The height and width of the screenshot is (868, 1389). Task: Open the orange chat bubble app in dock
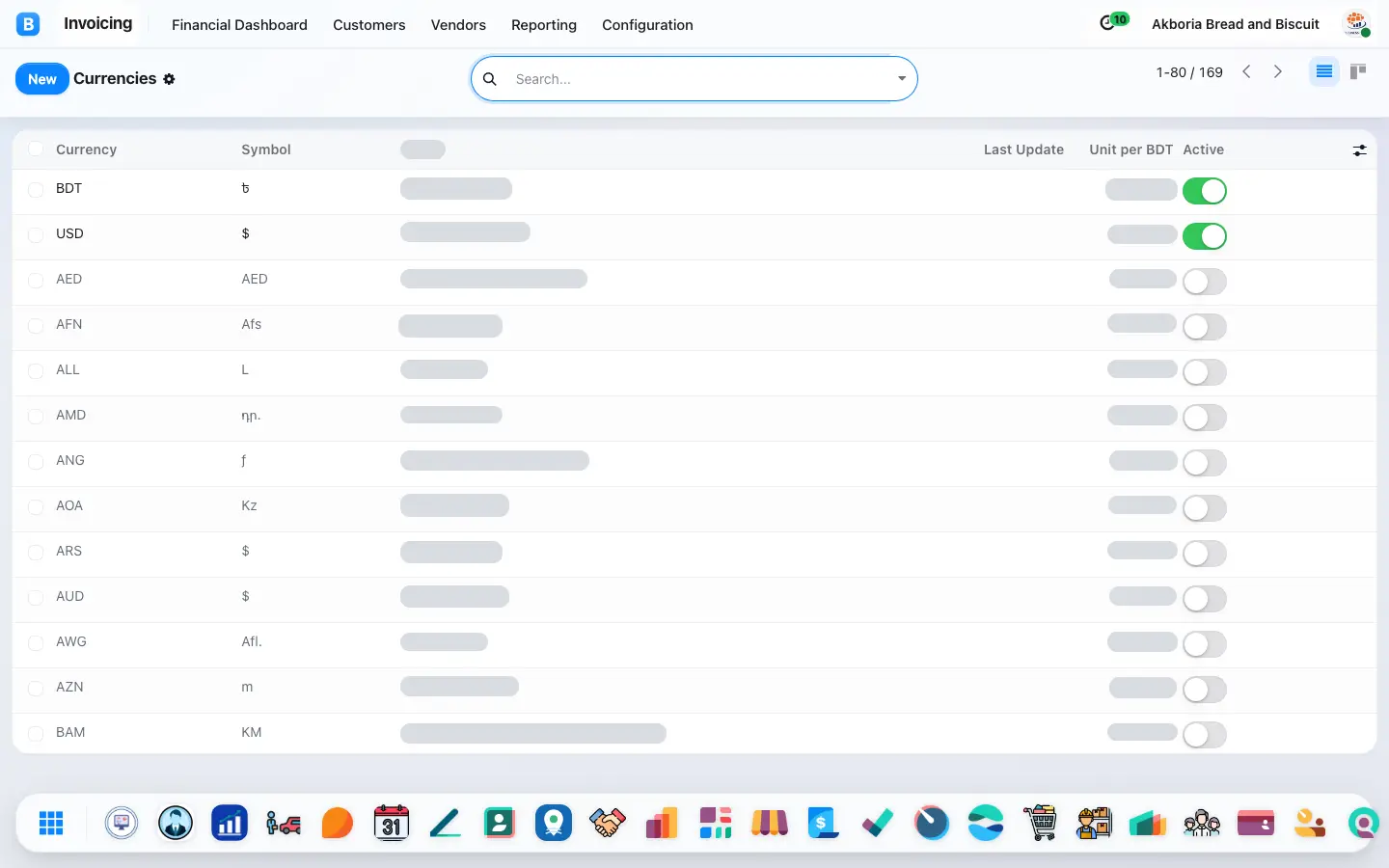point(338,823)
